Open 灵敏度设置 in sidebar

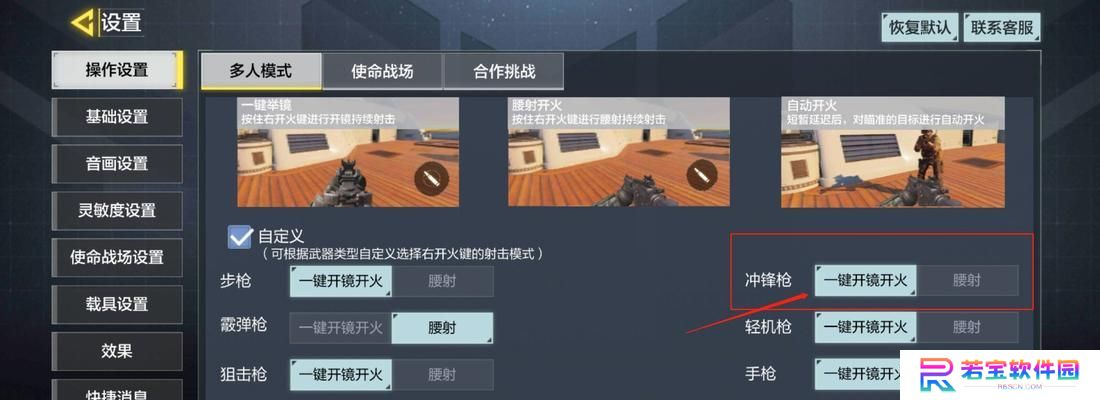pos(117,211)
